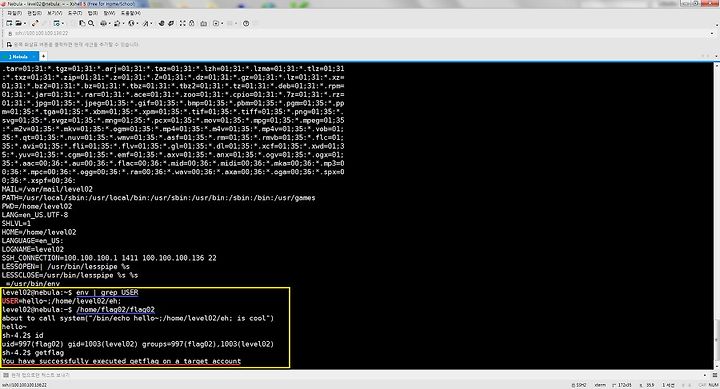Open the Help (도움말) menu
The height and width of the screenshot is (389, 720).
130,13
